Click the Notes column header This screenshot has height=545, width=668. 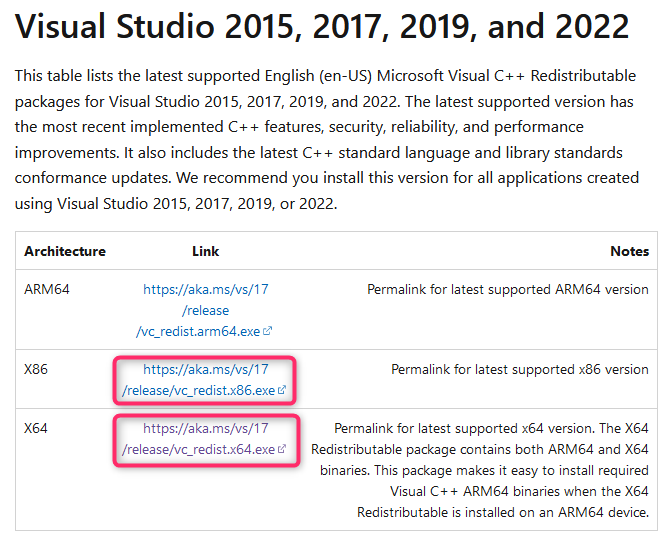[x=629, y=251]
